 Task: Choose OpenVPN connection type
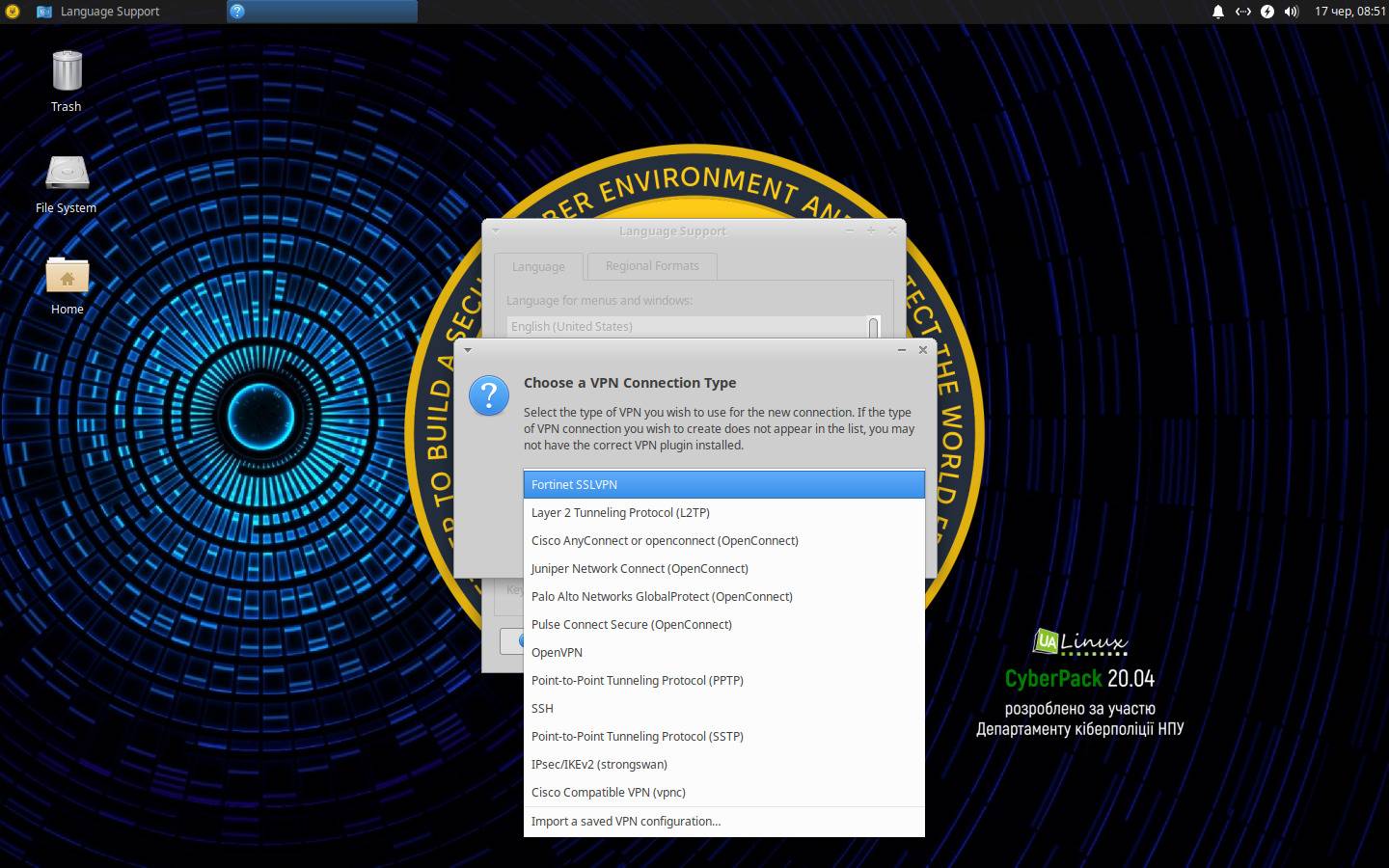click(723, 652)
